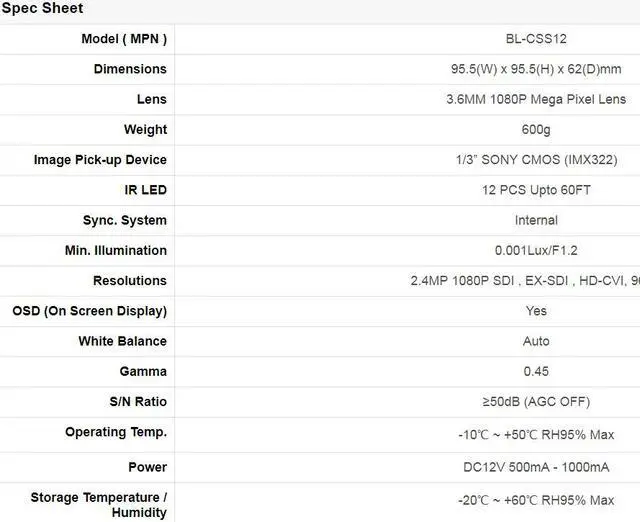The image size is (640, 522).
Task: Select the 12 PCS Upto 60FT value
Action: click(x=536, y=190)
